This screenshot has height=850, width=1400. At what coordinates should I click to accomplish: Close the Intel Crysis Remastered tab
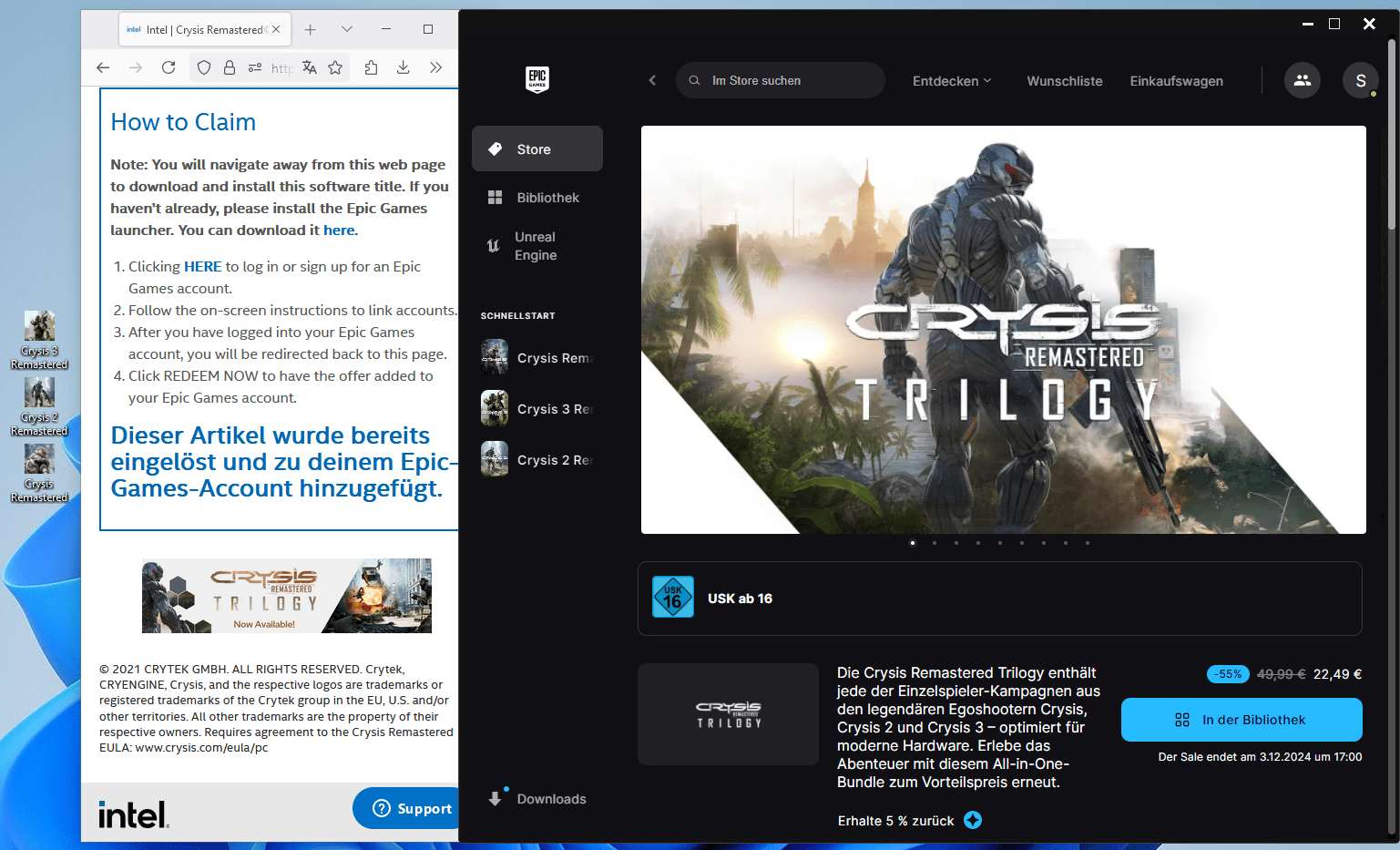coord(277,29)
